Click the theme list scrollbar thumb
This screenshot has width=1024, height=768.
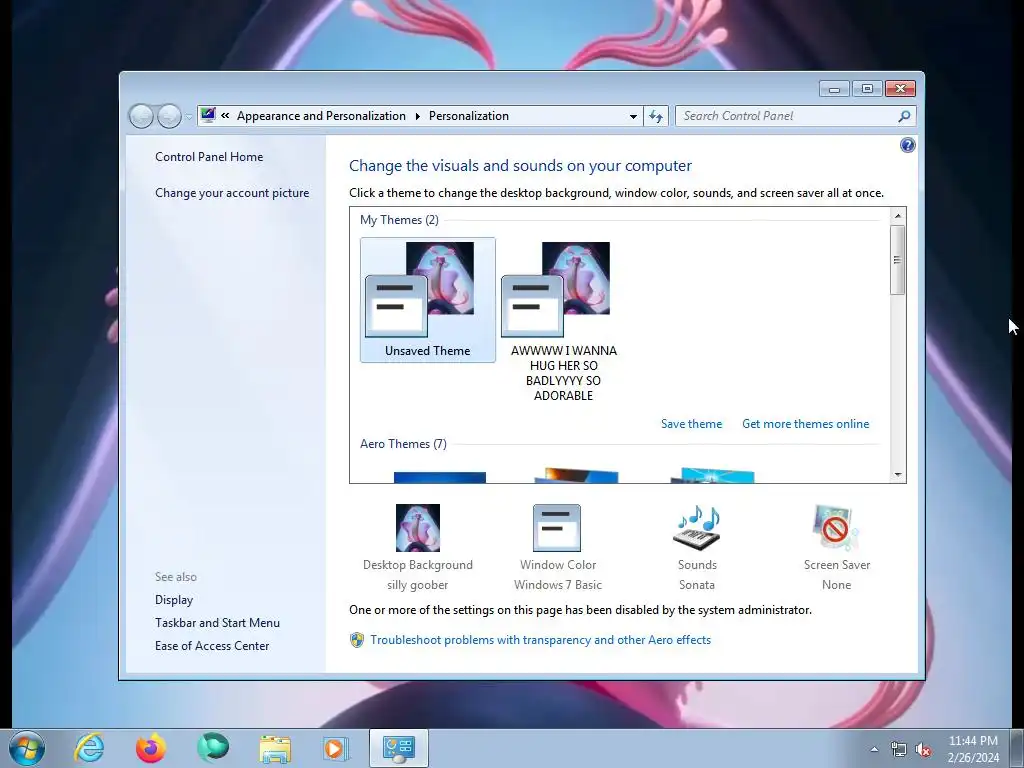click(x=898, y=259)
